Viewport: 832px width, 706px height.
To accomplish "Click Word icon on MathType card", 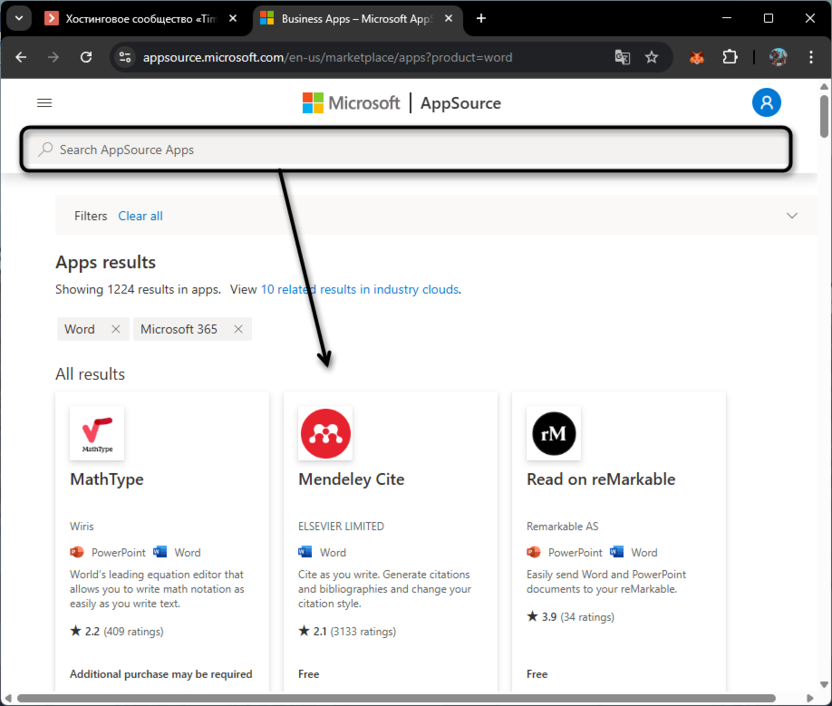I will tap(160, 552).
